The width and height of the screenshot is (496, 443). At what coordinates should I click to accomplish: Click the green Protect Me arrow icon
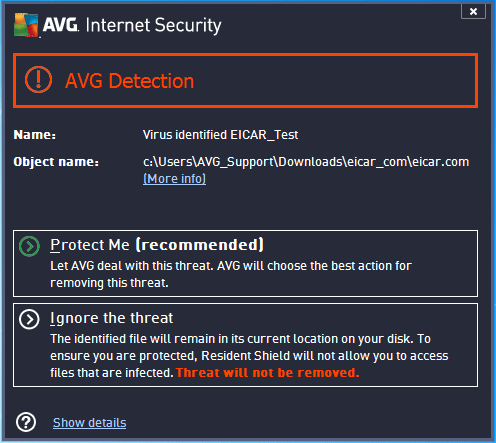[29, 246]
